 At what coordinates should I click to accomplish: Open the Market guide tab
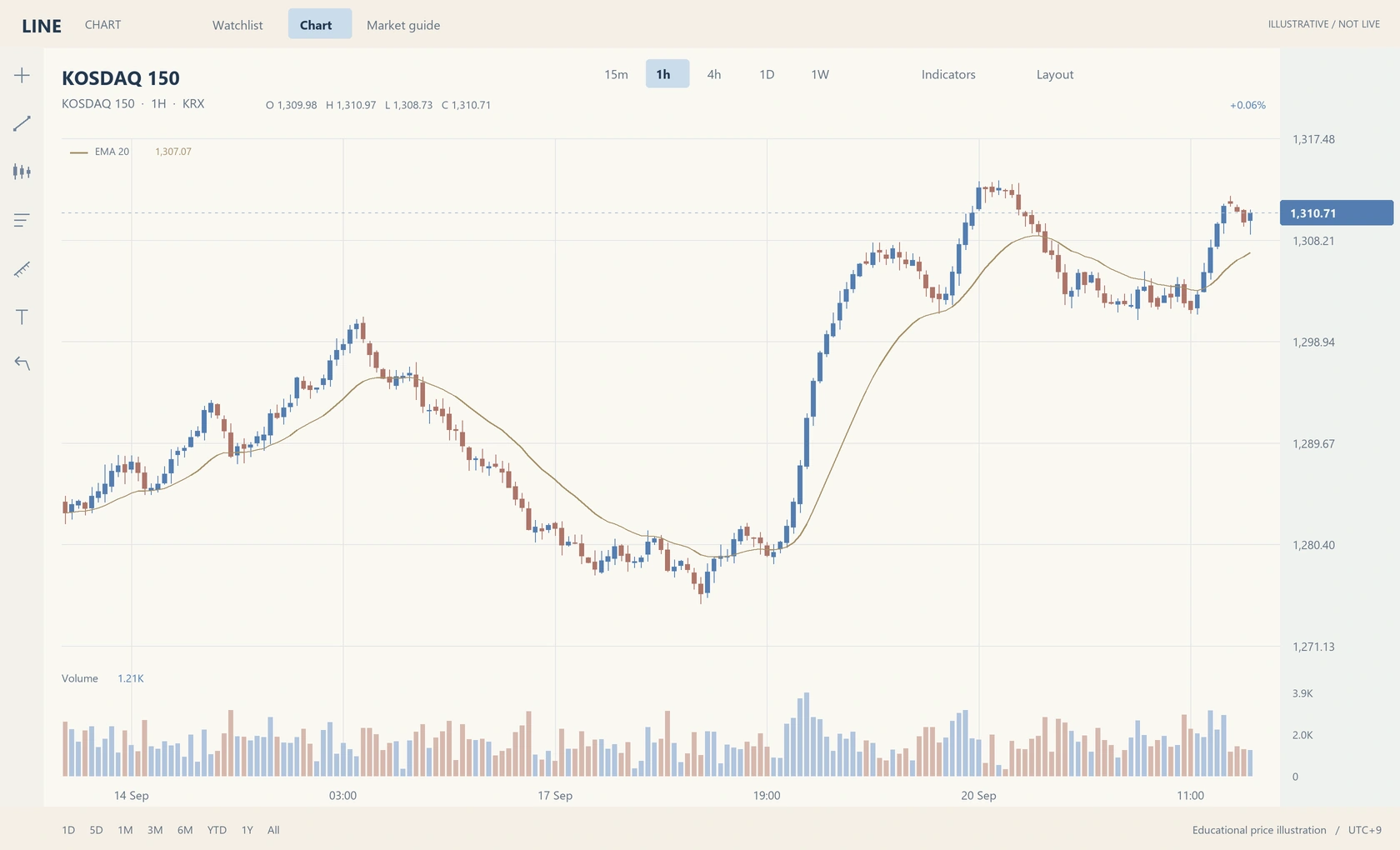(x=403, y=25)
